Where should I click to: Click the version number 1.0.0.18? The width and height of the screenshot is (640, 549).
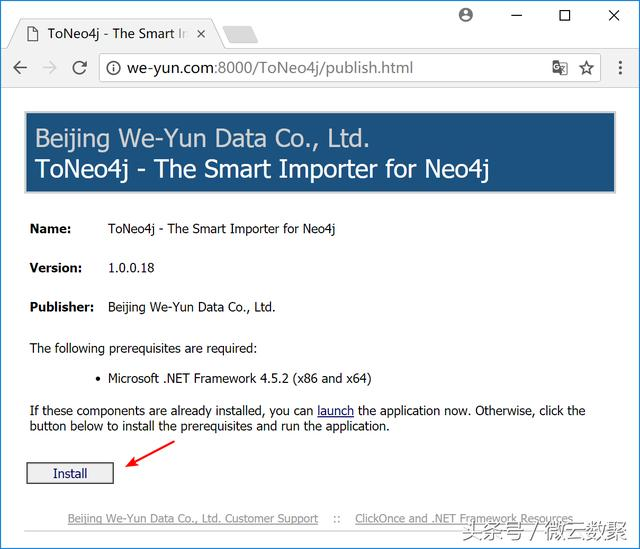(x=131, y=268)
